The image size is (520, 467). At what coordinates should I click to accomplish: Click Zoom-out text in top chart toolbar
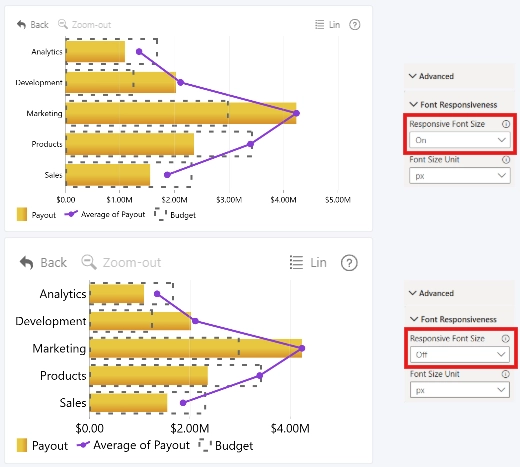click(91, 25)
